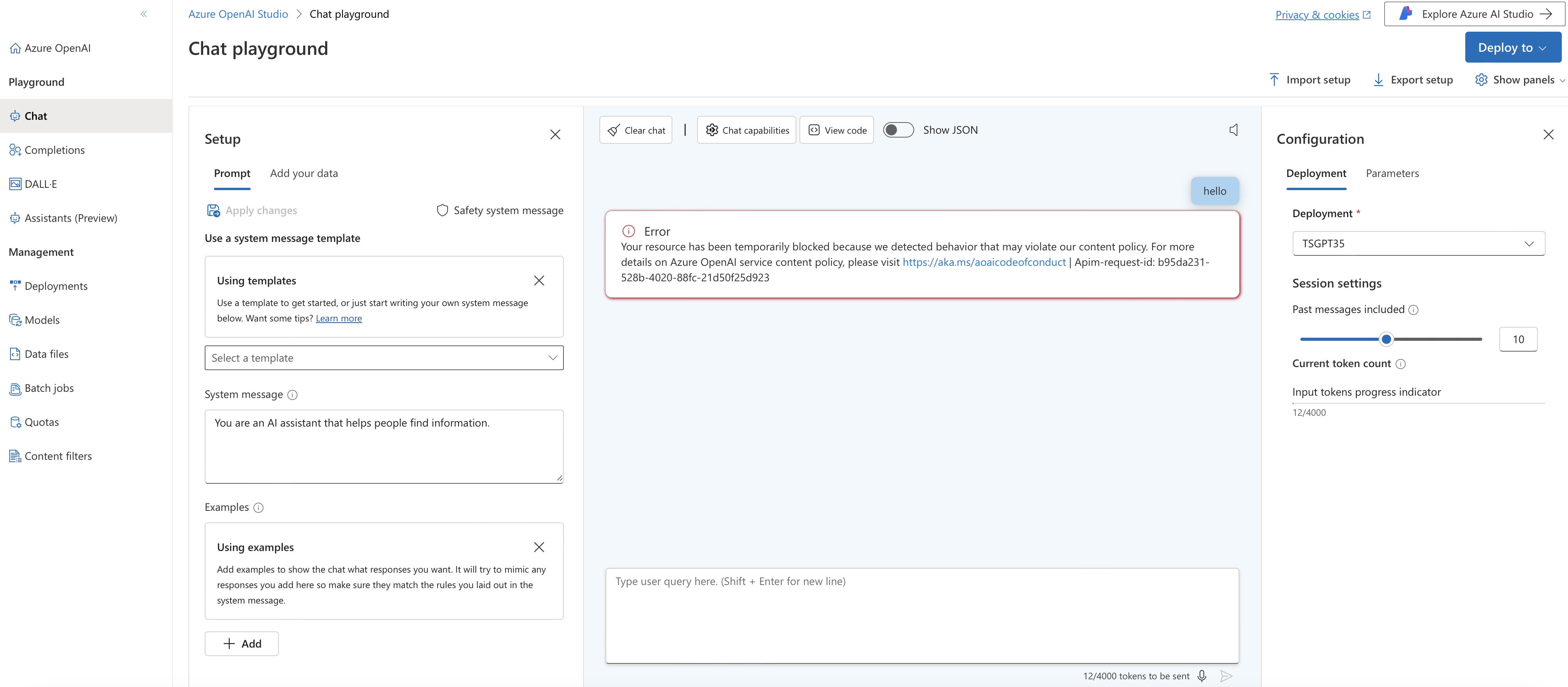The width and height of the screenshot is (1568, 687).
Task: Click the microphone icon for voice input
Action: tap(1201, 676)
